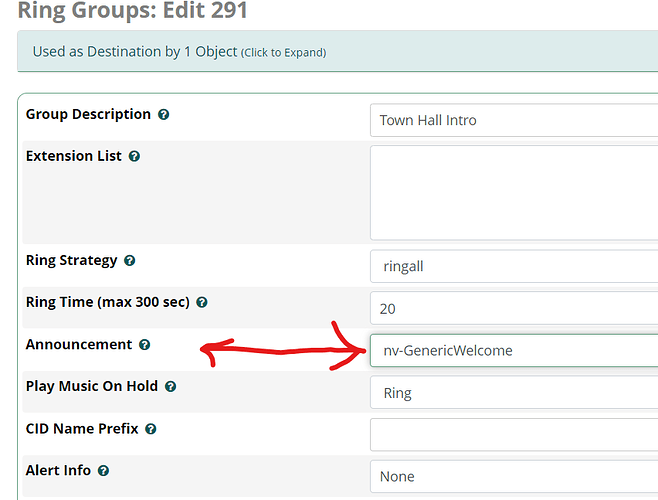Click the Play Music On Hold label

(92, 386)
